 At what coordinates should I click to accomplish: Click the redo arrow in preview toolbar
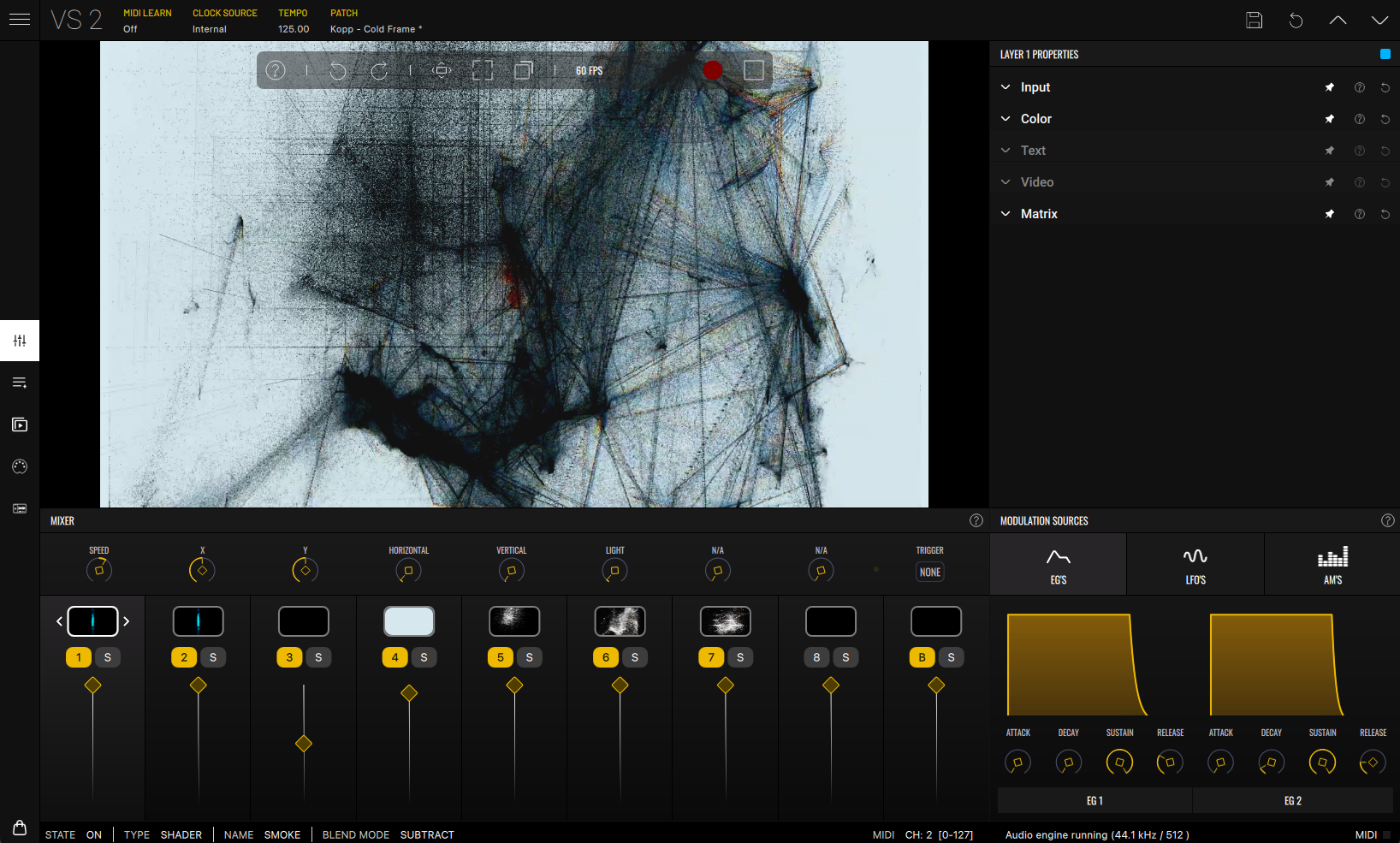(379, 70)
